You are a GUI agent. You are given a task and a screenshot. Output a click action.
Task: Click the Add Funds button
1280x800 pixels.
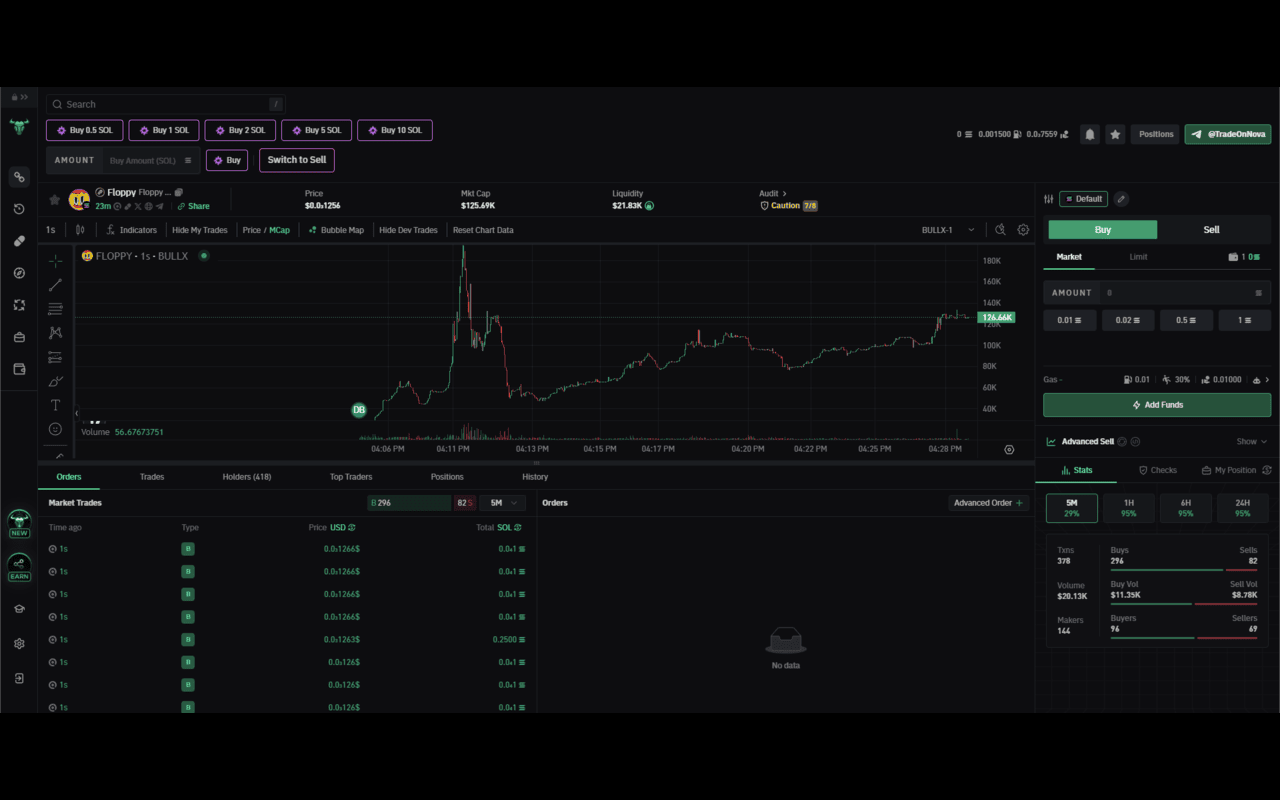pyautogui.click(x=1156, y=405)
